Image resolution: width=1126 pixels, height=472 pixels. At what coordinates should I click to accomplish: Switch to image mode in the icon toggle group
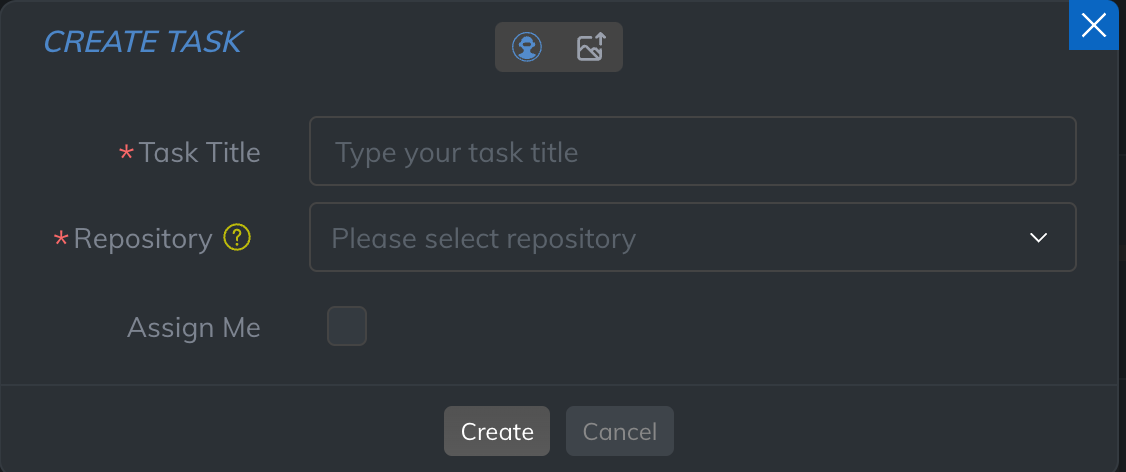click(591, 47)
